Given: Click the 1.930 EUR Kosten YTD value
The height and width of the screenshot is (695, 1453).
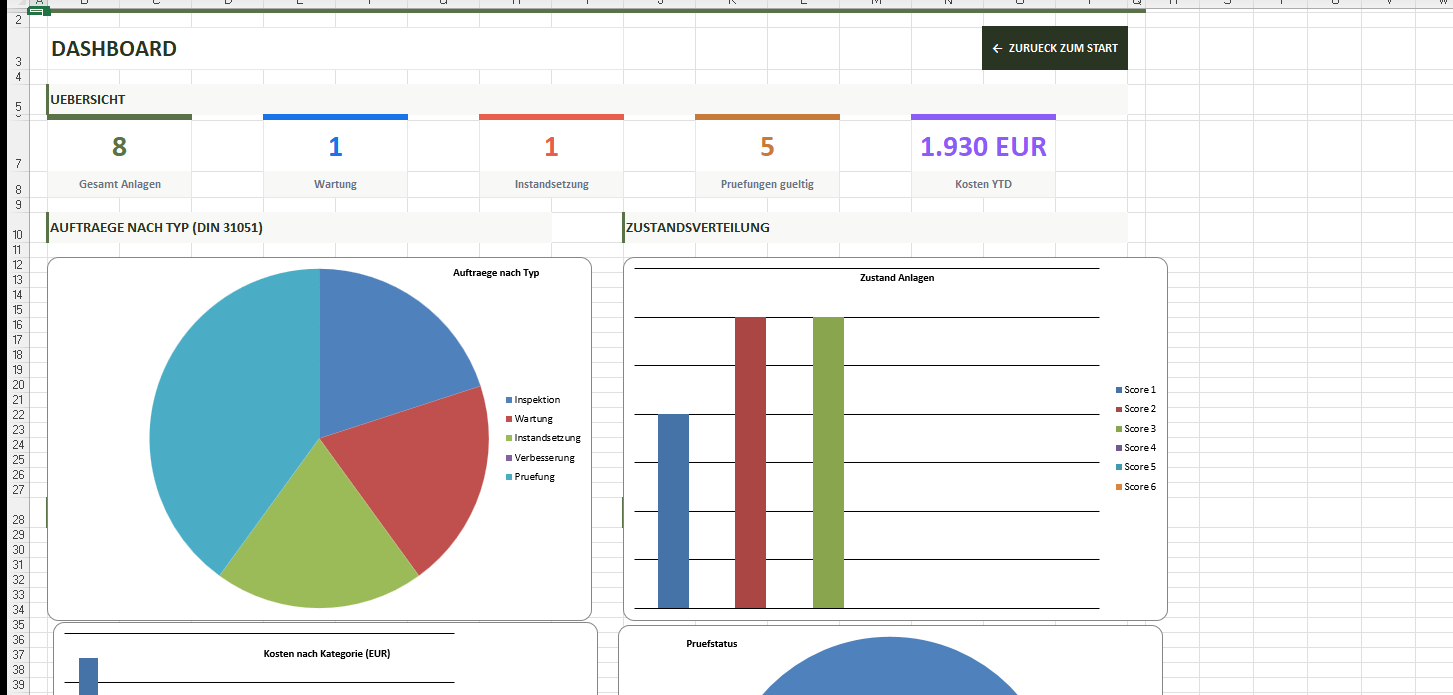Looking at the screenshot, I should click(983, 147).
